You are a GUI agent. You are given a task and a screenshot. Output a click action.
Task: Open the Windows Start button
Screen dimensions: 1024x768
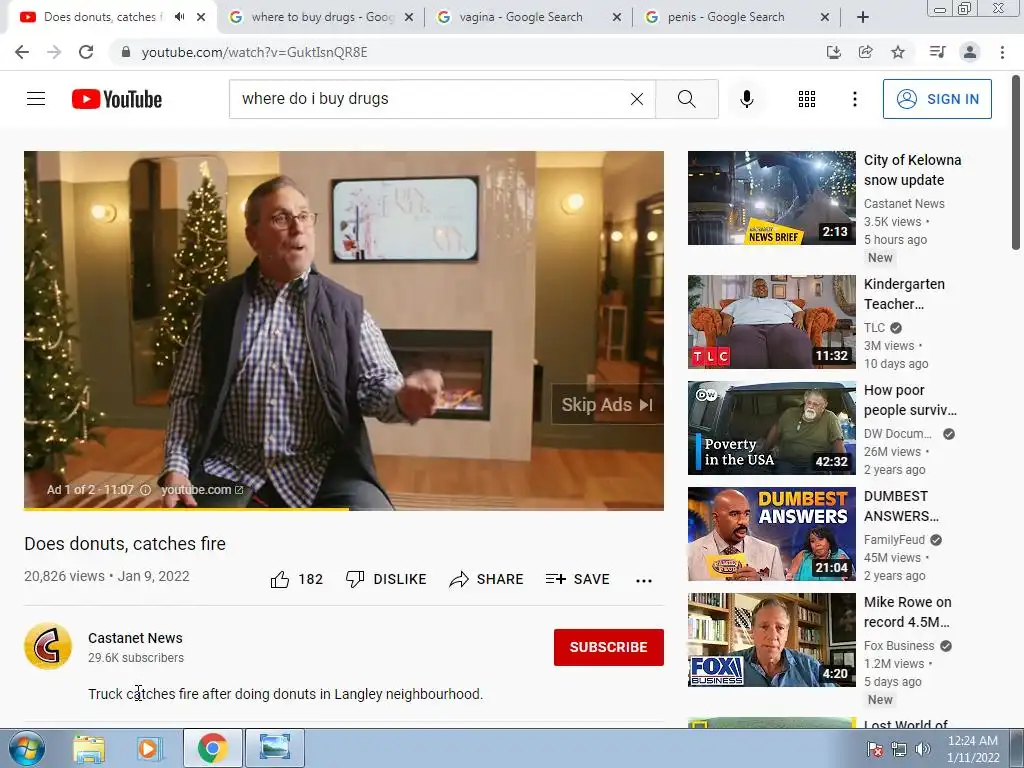(x=26, y=748)
